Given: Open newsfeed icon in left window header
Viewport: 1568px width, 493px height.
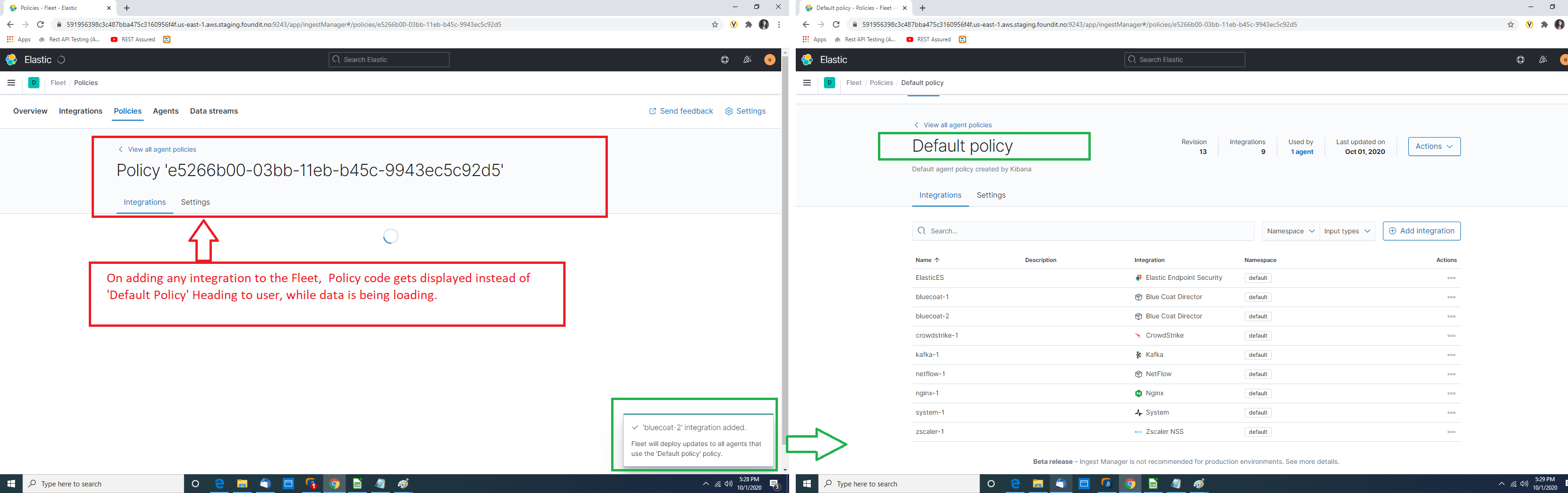Looking at the screenshot, I should pos(747,60).
